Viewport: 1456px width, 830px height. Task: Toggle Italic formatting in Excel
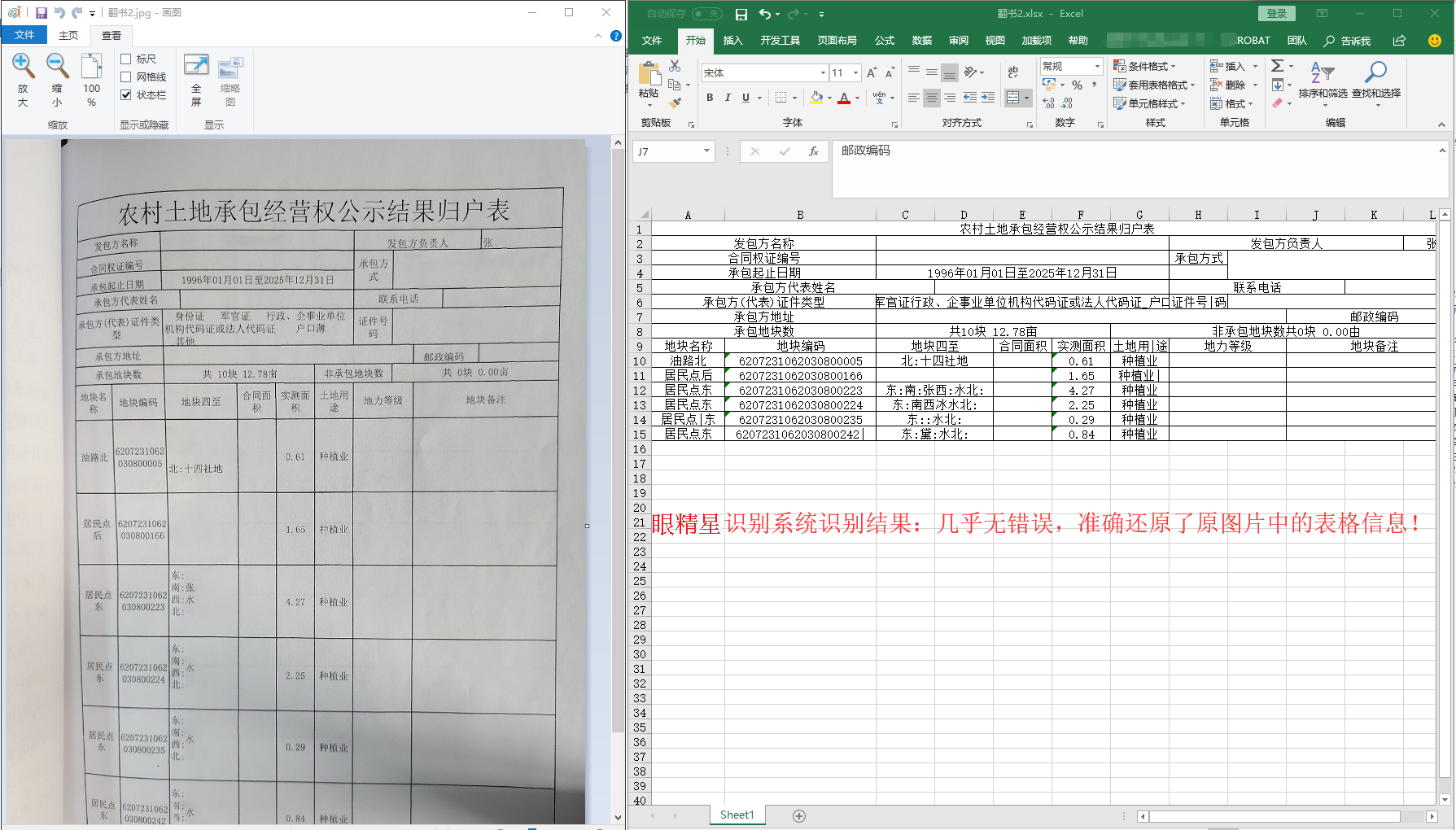(728, 98)
